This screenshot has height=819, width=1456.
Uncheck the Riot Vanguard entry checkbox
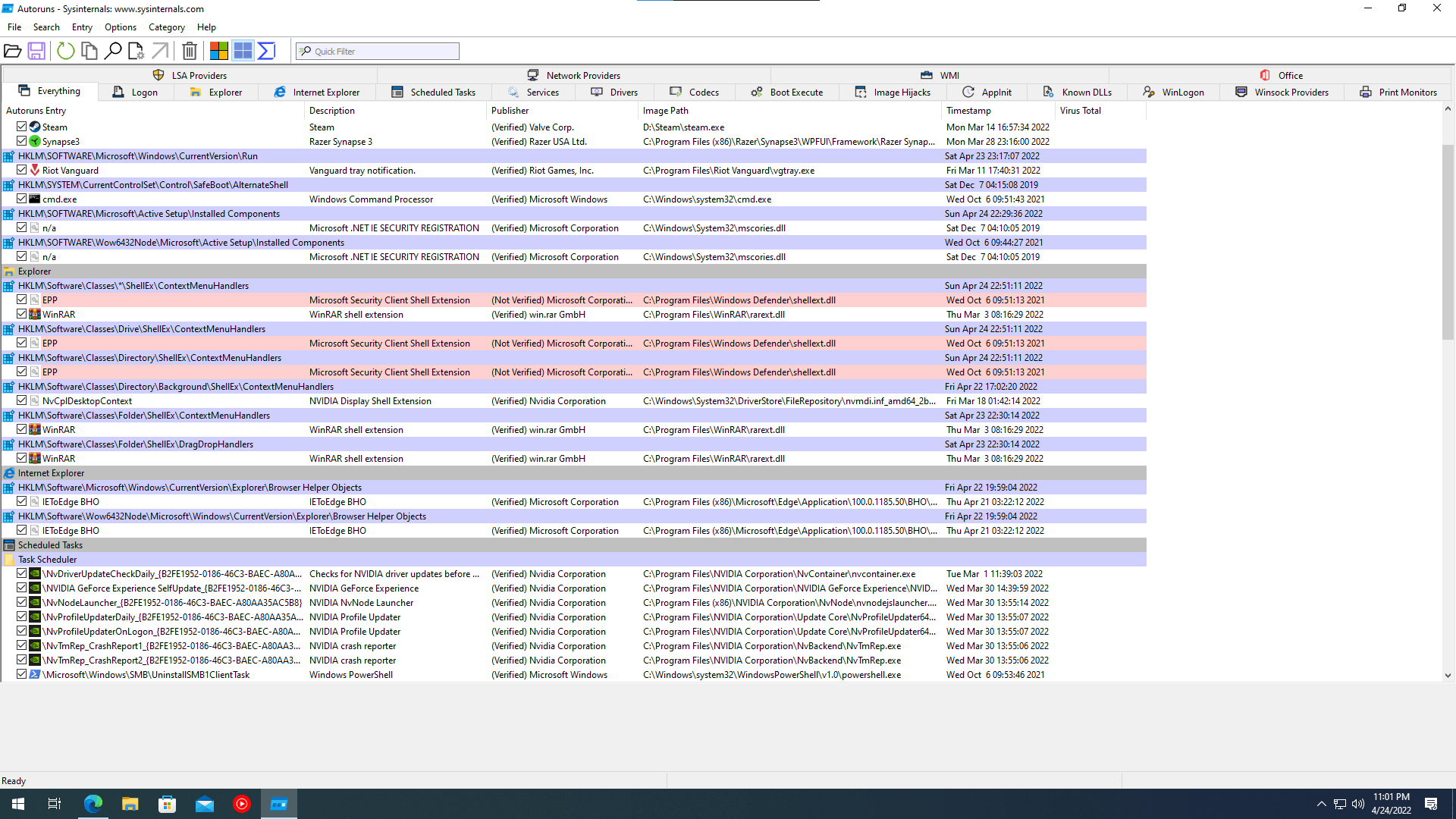22,170
